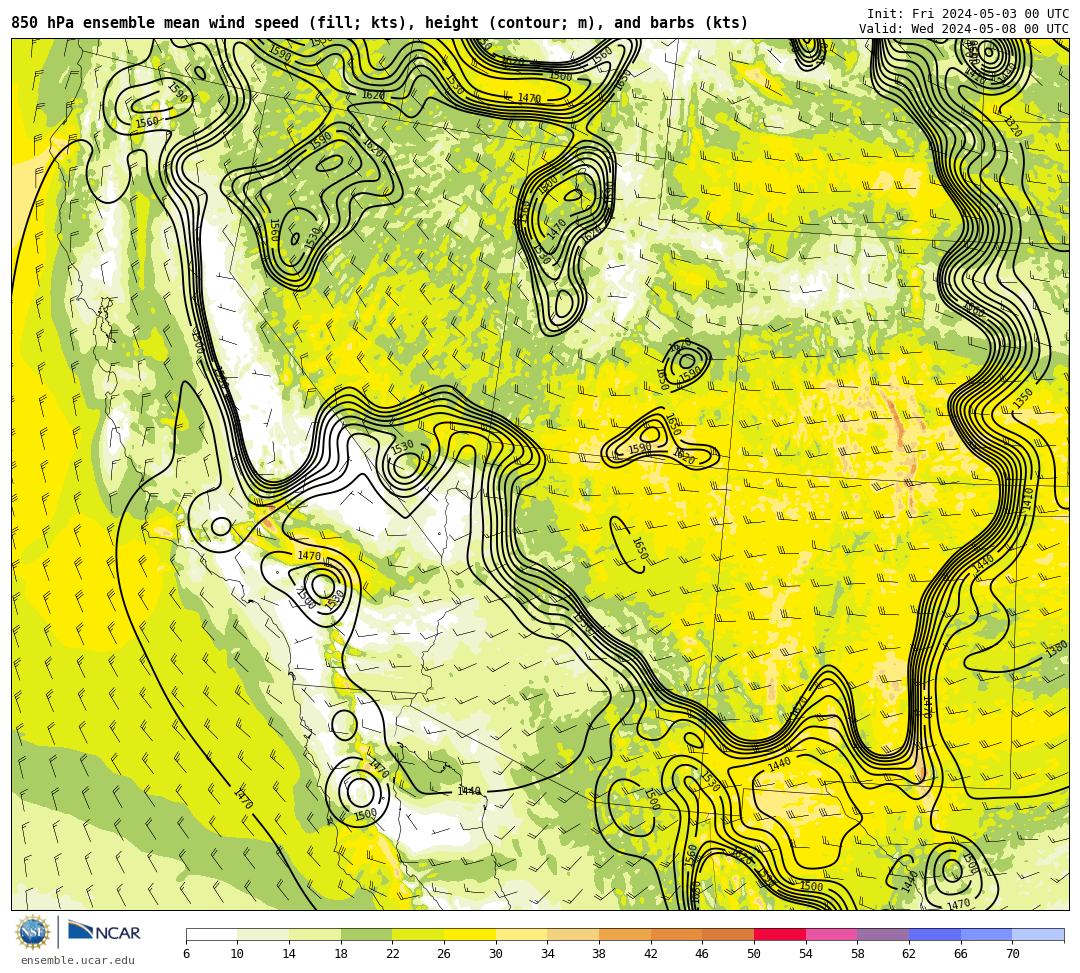Open the ensemble.ucar.edu link text
The image size is (1080, 973).
(78, 961)
